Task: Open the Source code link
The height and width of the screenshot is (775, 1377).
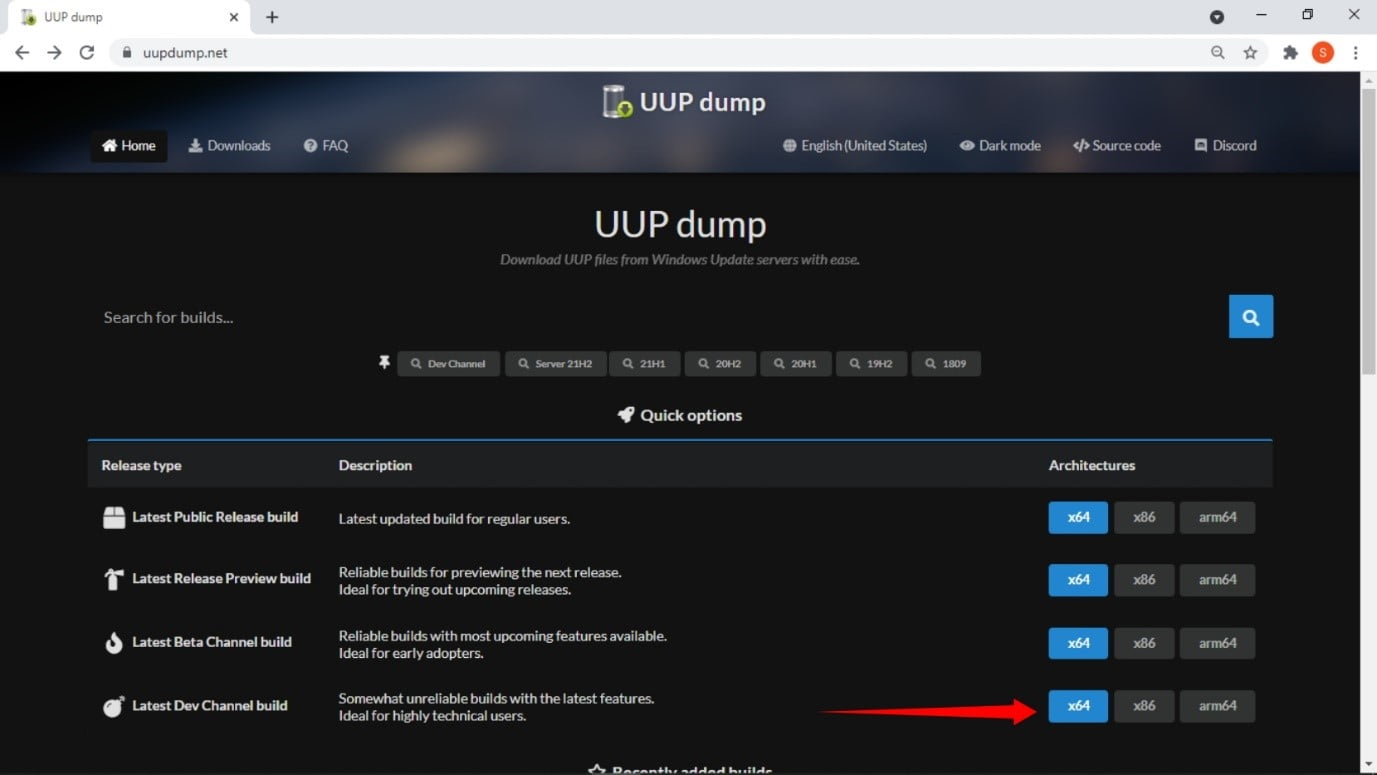Action: click(x=1117, y=146)
